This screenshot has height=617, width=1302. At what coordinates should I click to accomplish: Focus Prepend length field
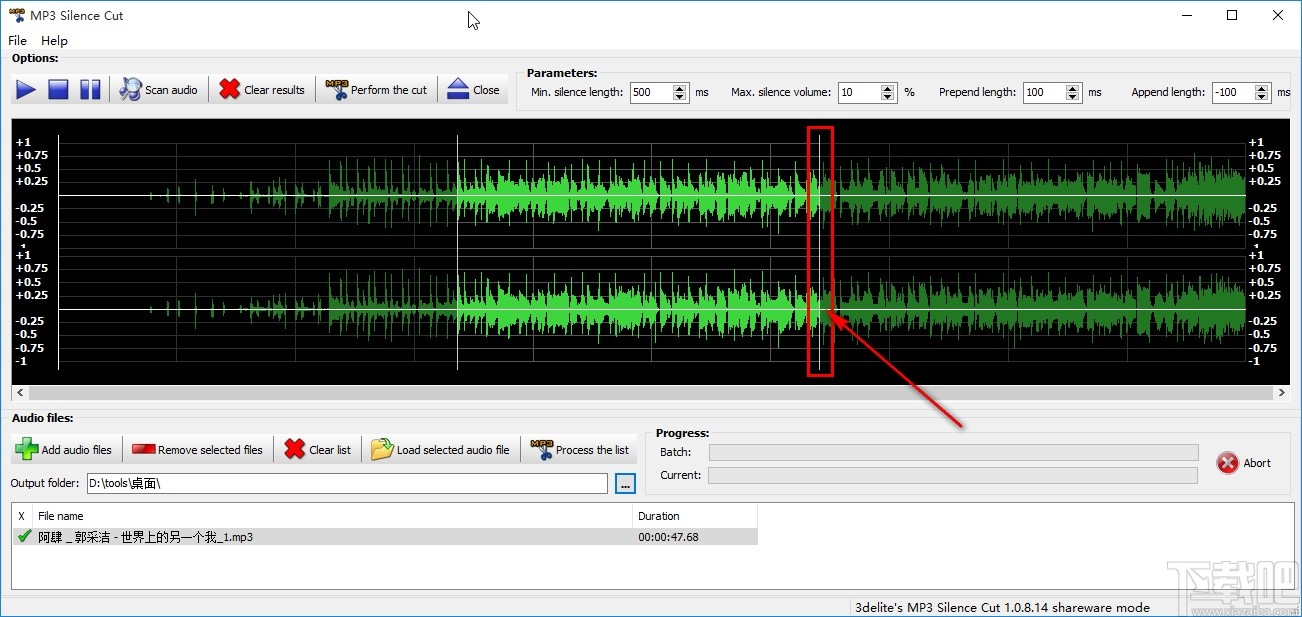point(1044,92)
